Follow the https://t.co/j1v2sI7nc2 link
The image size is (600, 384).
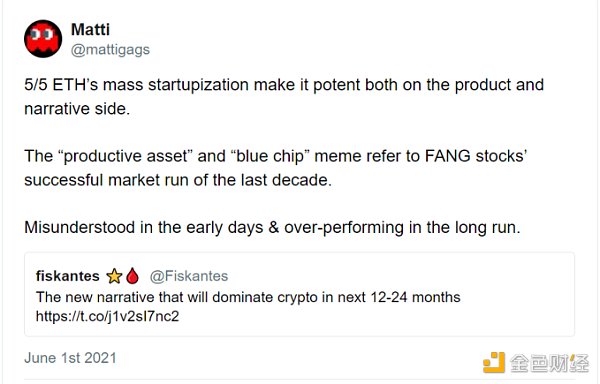click(108, 316)
